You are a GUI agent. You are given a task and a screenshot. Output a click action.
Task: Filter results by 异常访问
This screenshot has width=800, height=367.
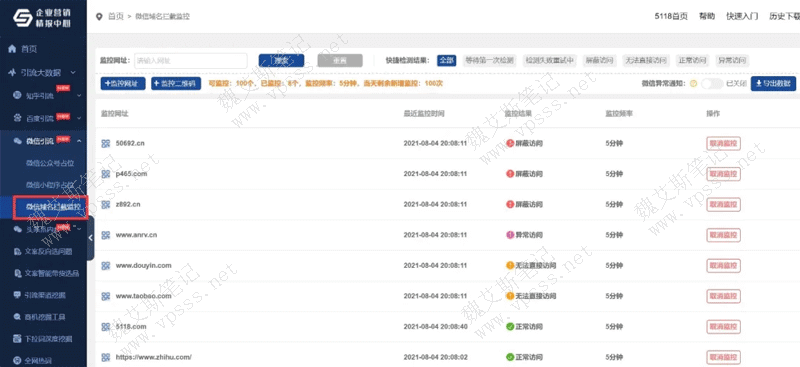pyautogui.click(x=732, y=60)
